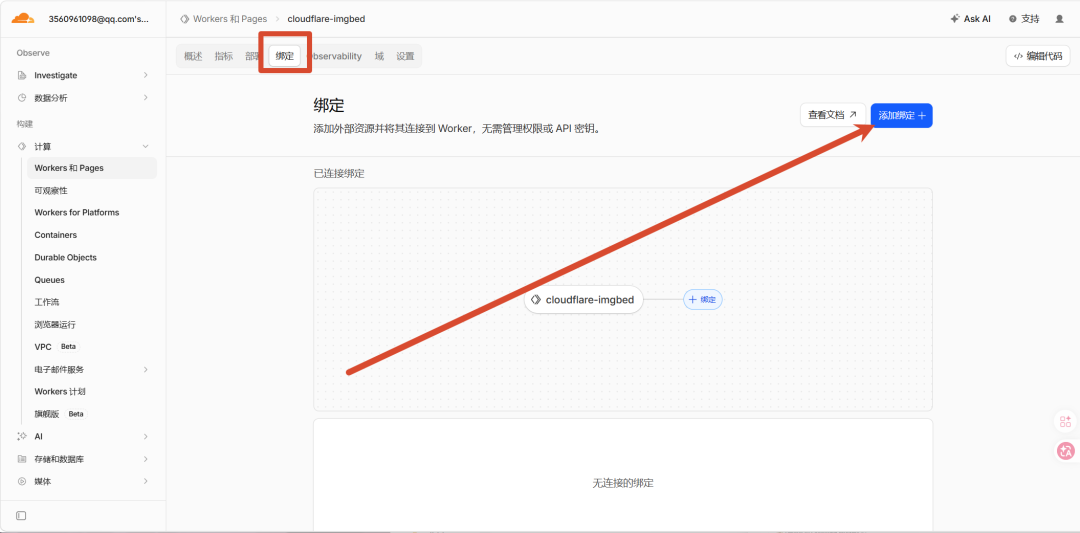The height and width of the screenshot is (533, 1080).
Task: Collapse the 计算 section chevron
Action: pos(145,146)
